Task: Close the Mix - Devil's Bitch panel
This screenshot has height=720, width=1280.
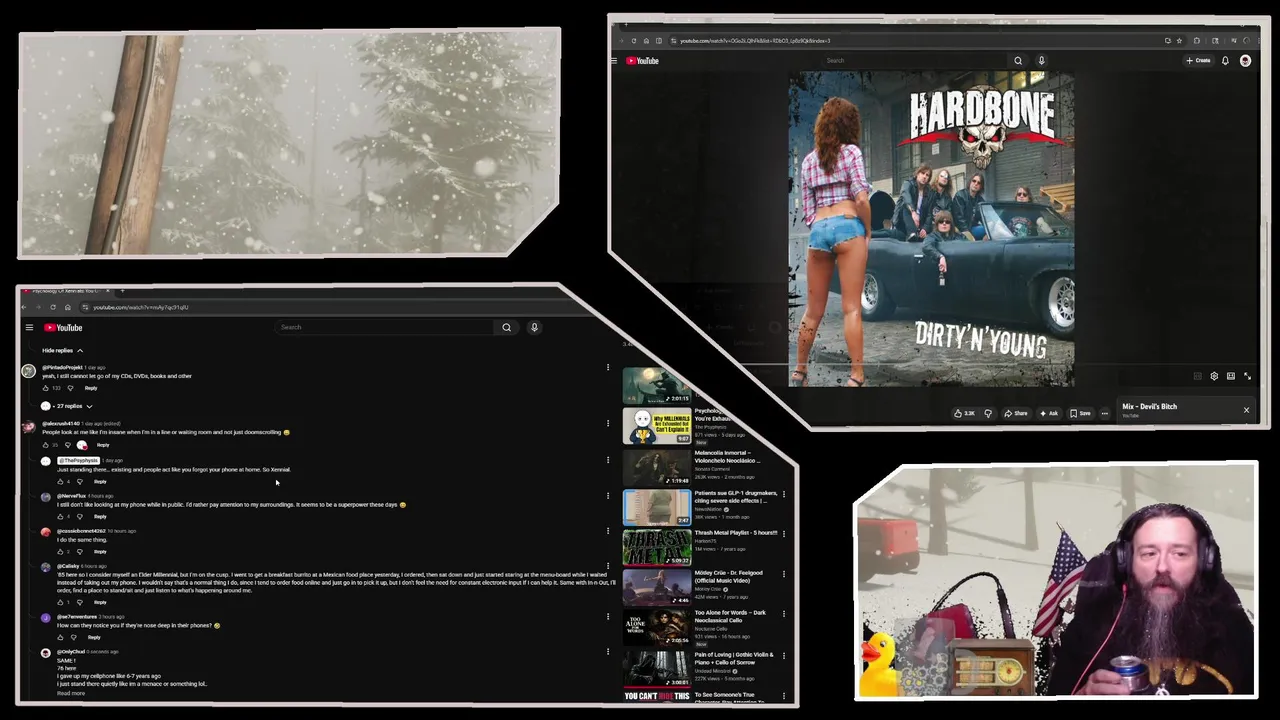Action: [x=1246, y=410]
